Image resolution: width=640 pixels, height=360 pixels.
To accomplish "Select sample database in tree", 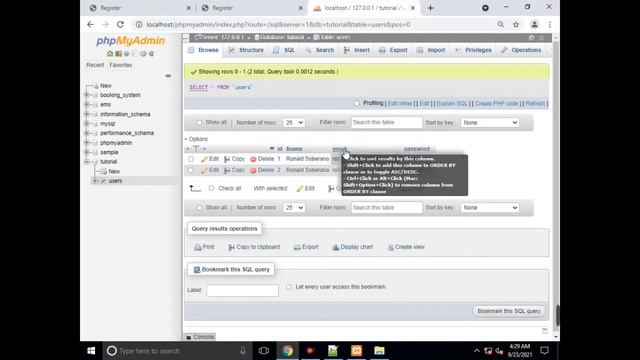I will click(x=109, y=152).
